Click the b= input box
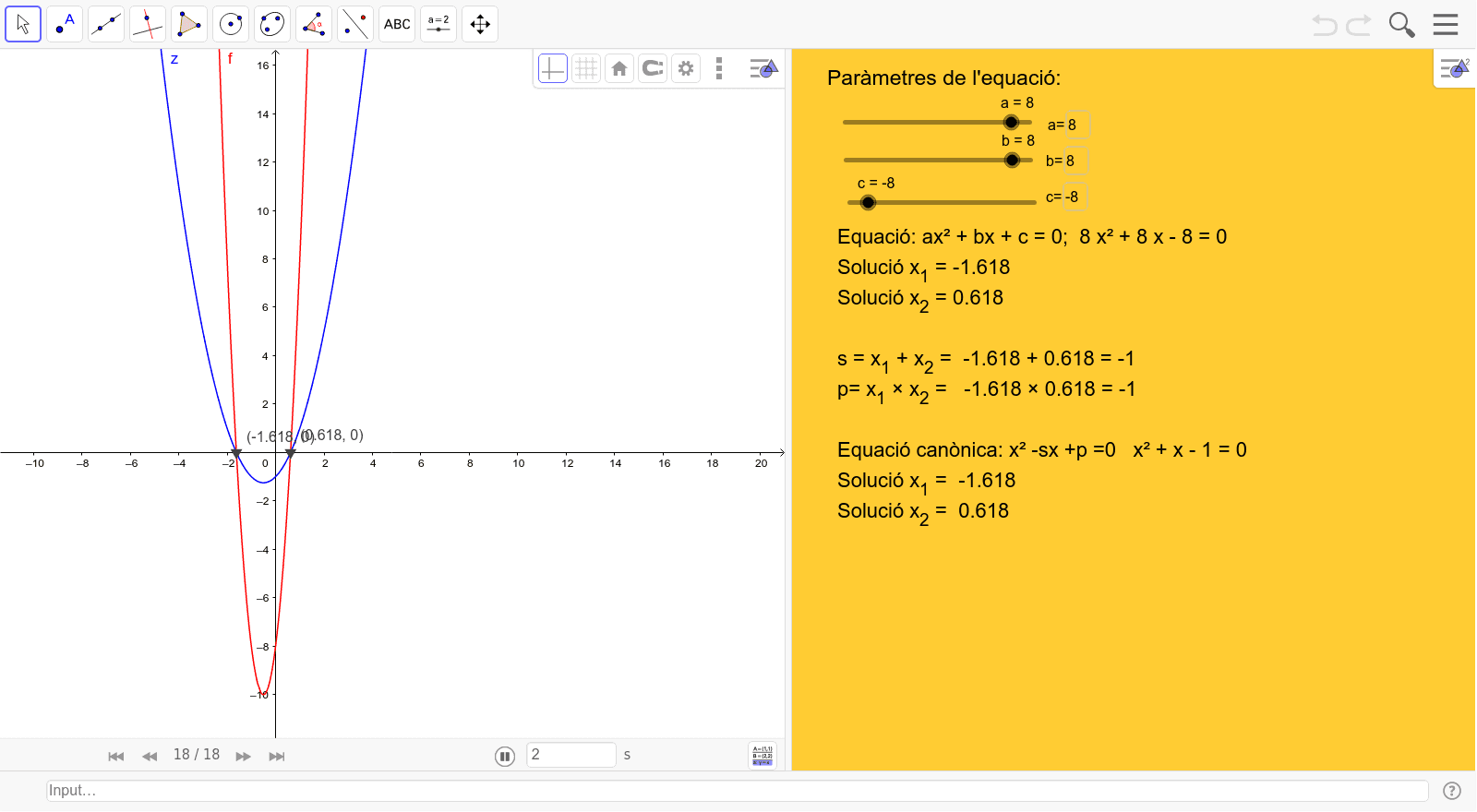Screen dimensions: 1477x812 [x=1076, y=161]
